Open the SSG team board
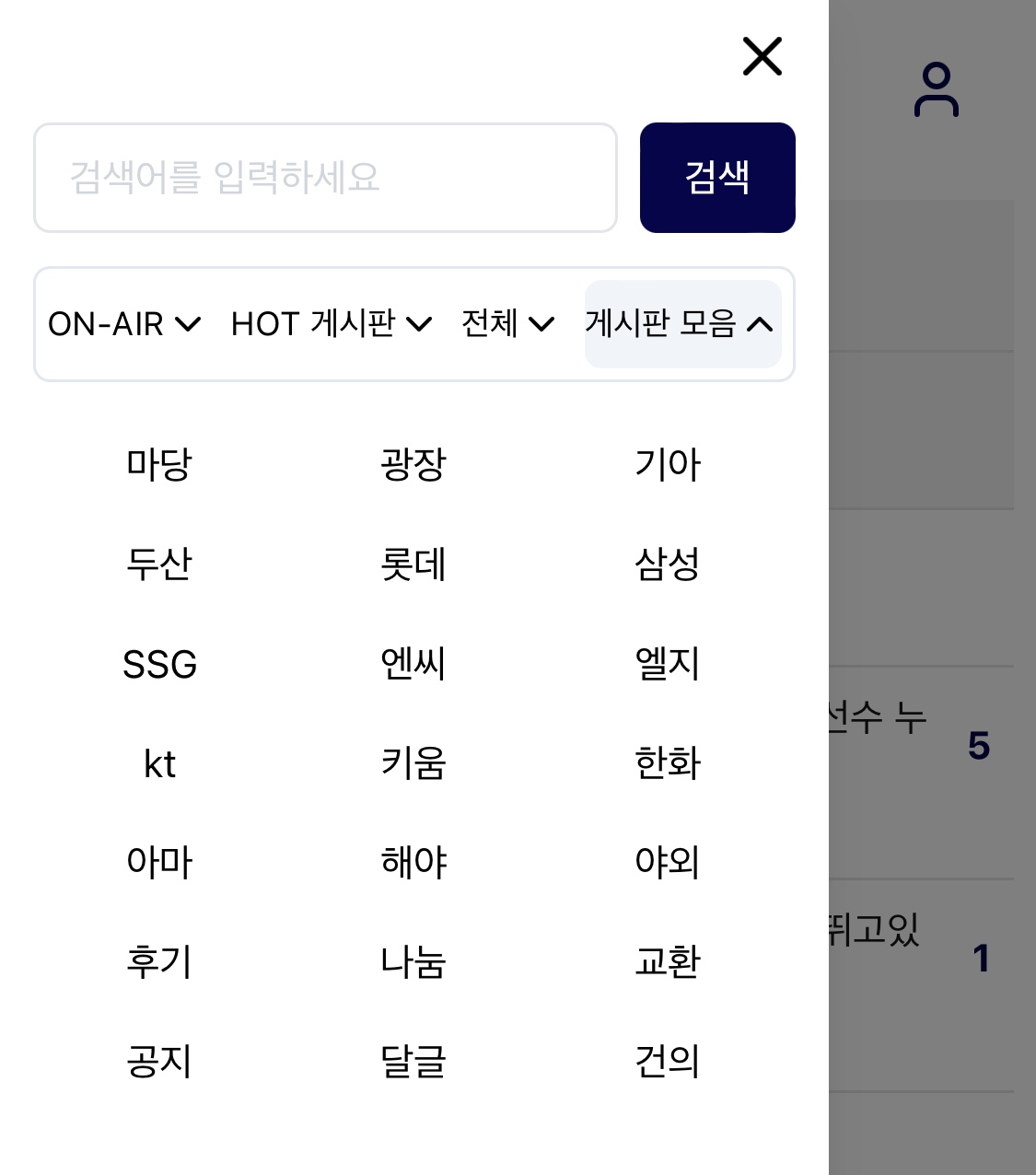 [x=159, y=664]
